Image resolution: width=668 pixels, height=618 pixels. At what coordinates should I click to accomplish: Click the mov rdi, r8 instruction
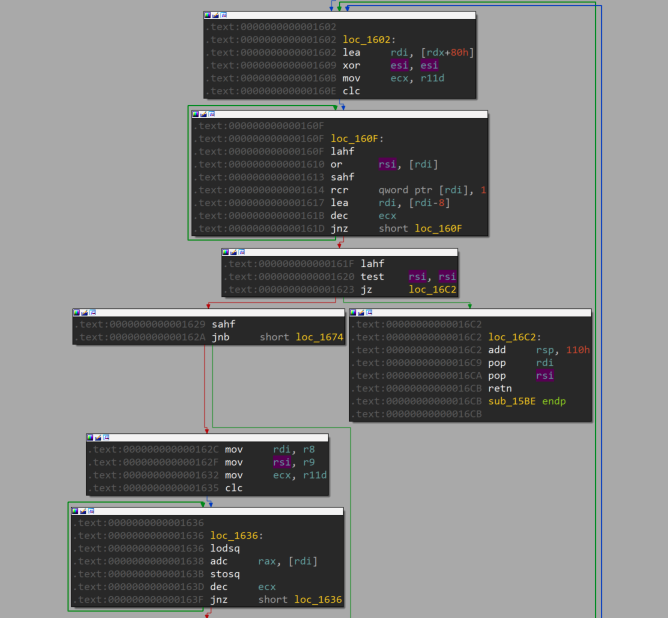[270, 449]
